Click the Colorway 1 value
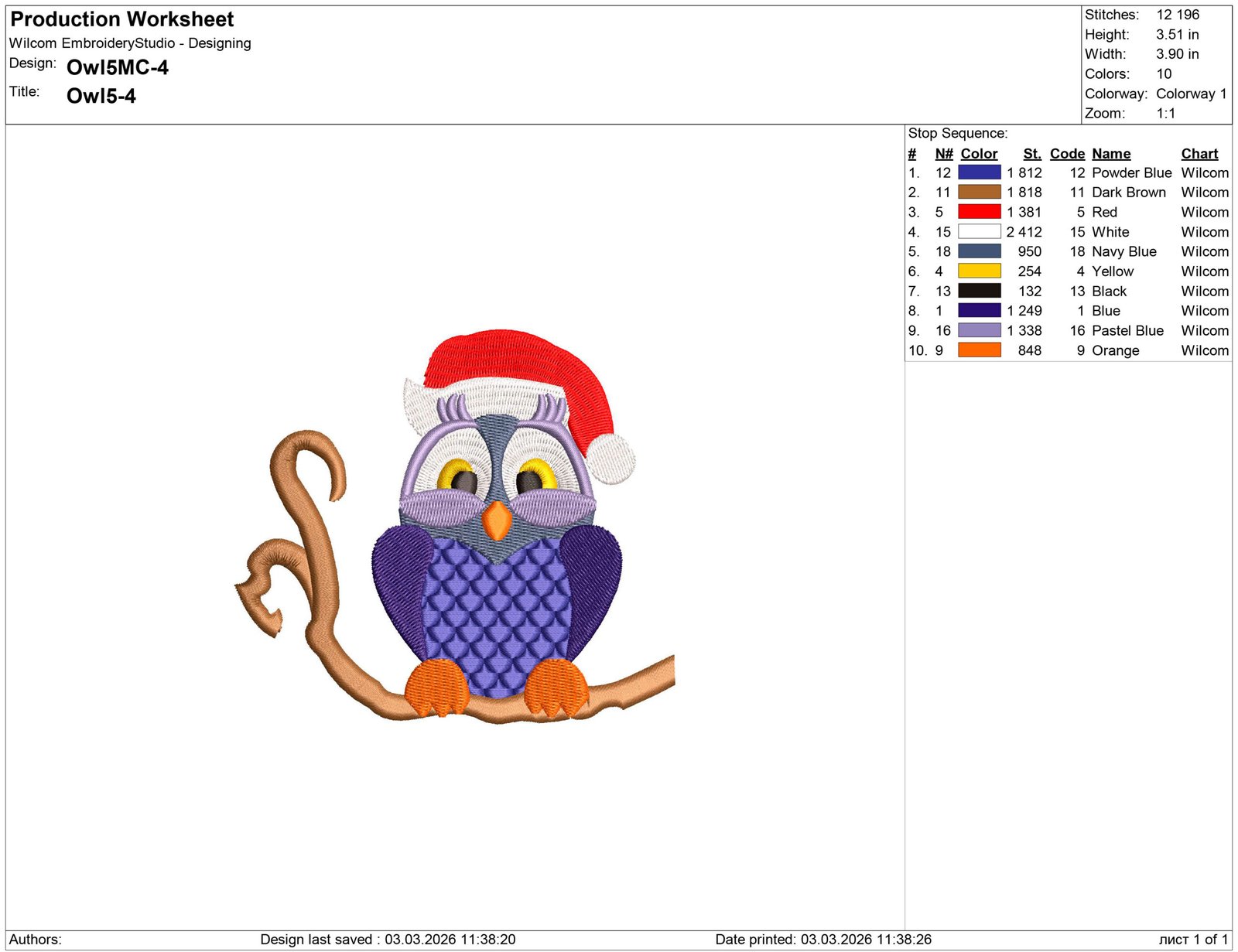 (1191, 94)
